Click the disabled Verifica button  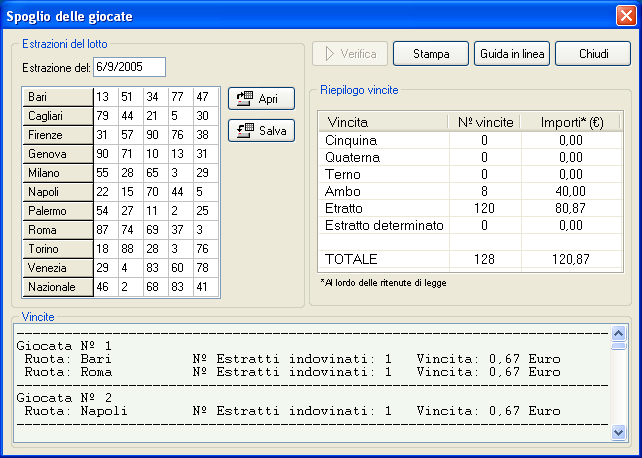click(350, 54)
